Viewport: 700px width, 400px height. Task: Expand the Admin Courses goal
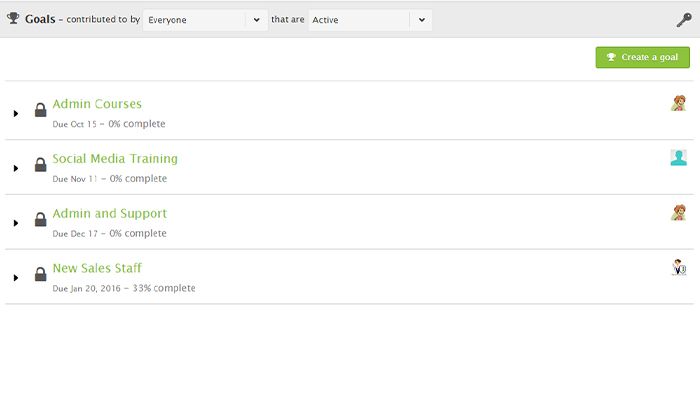tap(16, 113)
